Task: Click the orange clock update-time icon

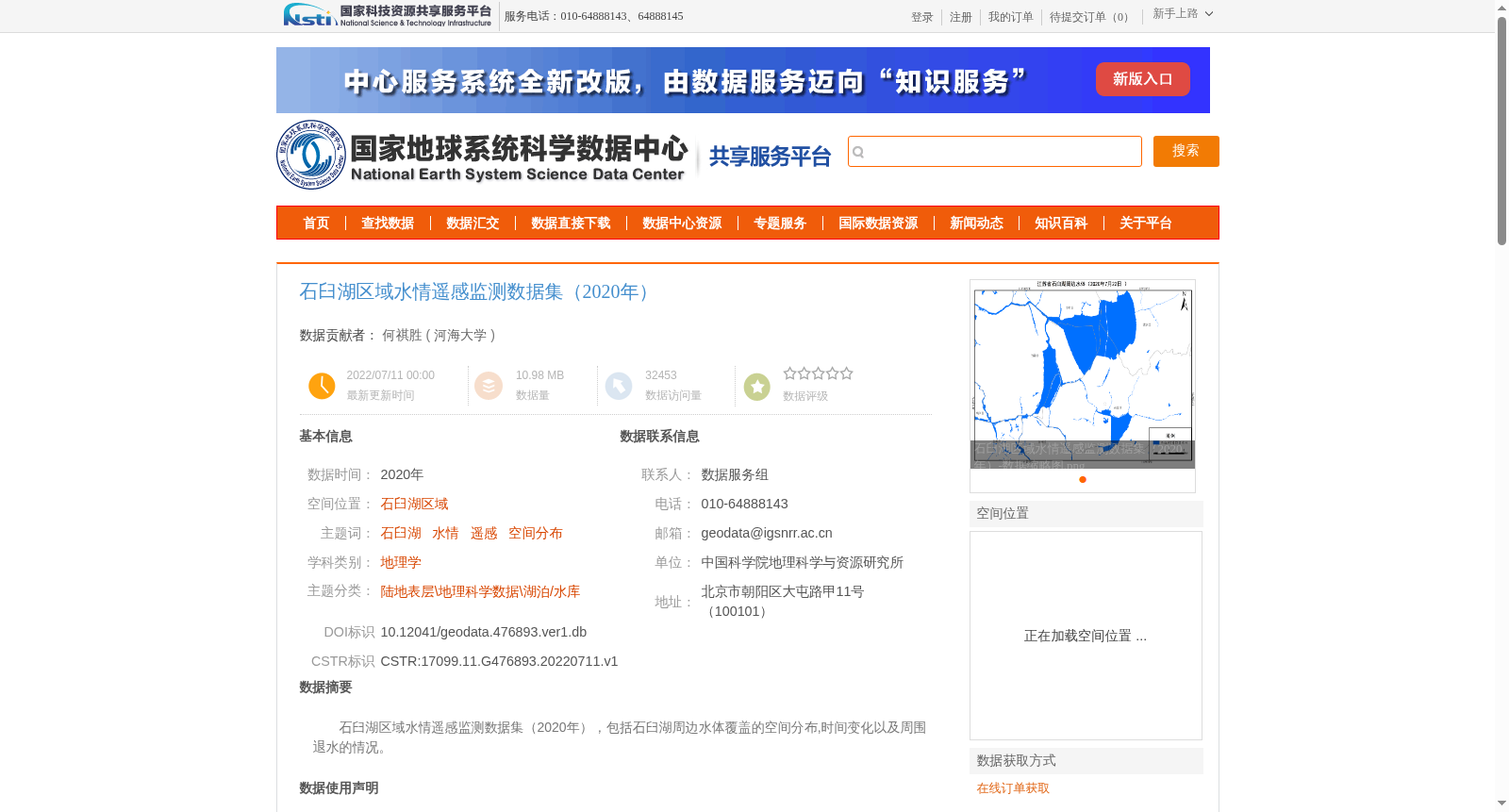Action: 322,386
